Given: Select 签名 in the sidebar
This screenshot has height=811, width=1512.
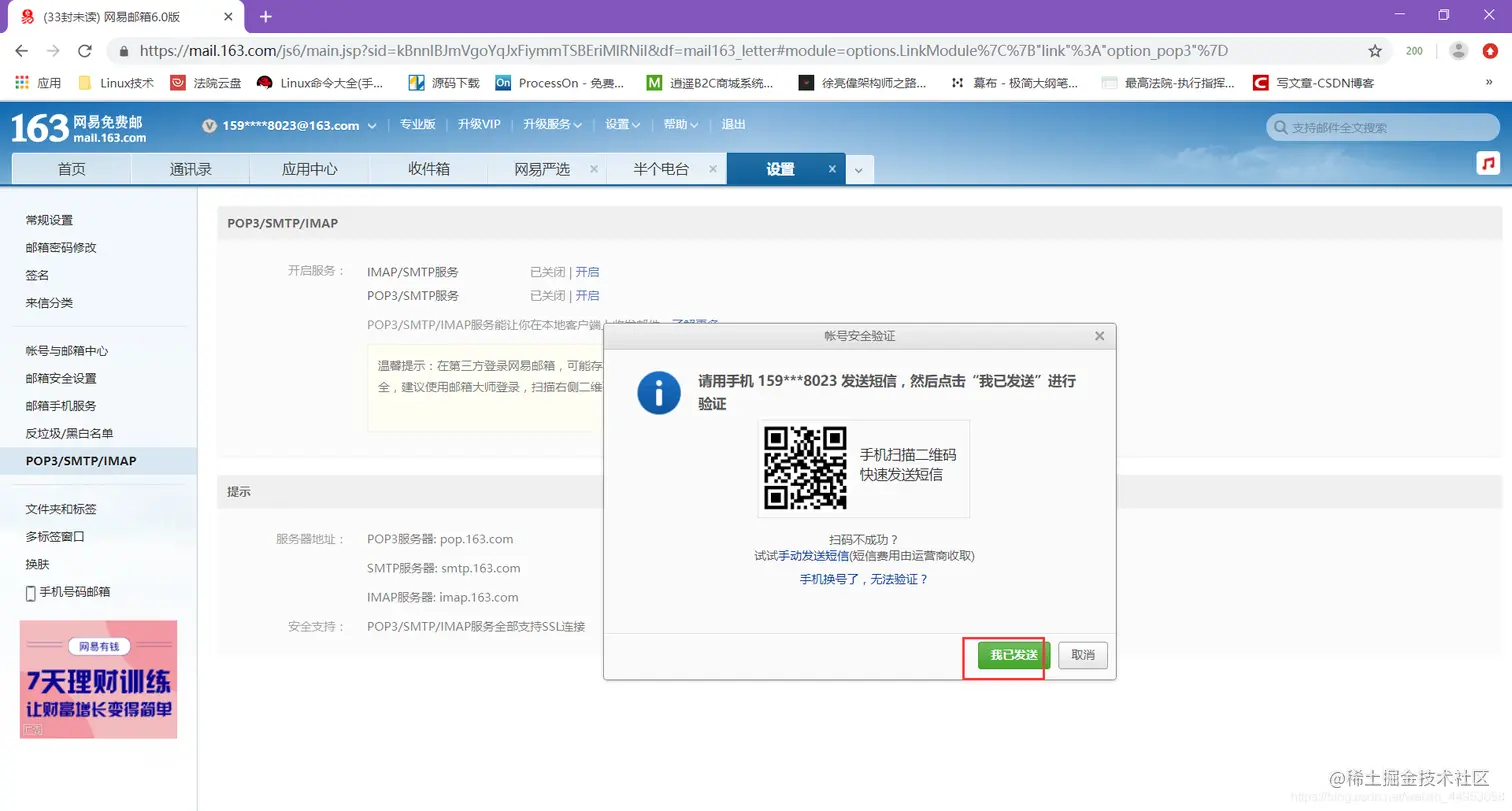Looking at the screenshot, I should coord(37,275).
